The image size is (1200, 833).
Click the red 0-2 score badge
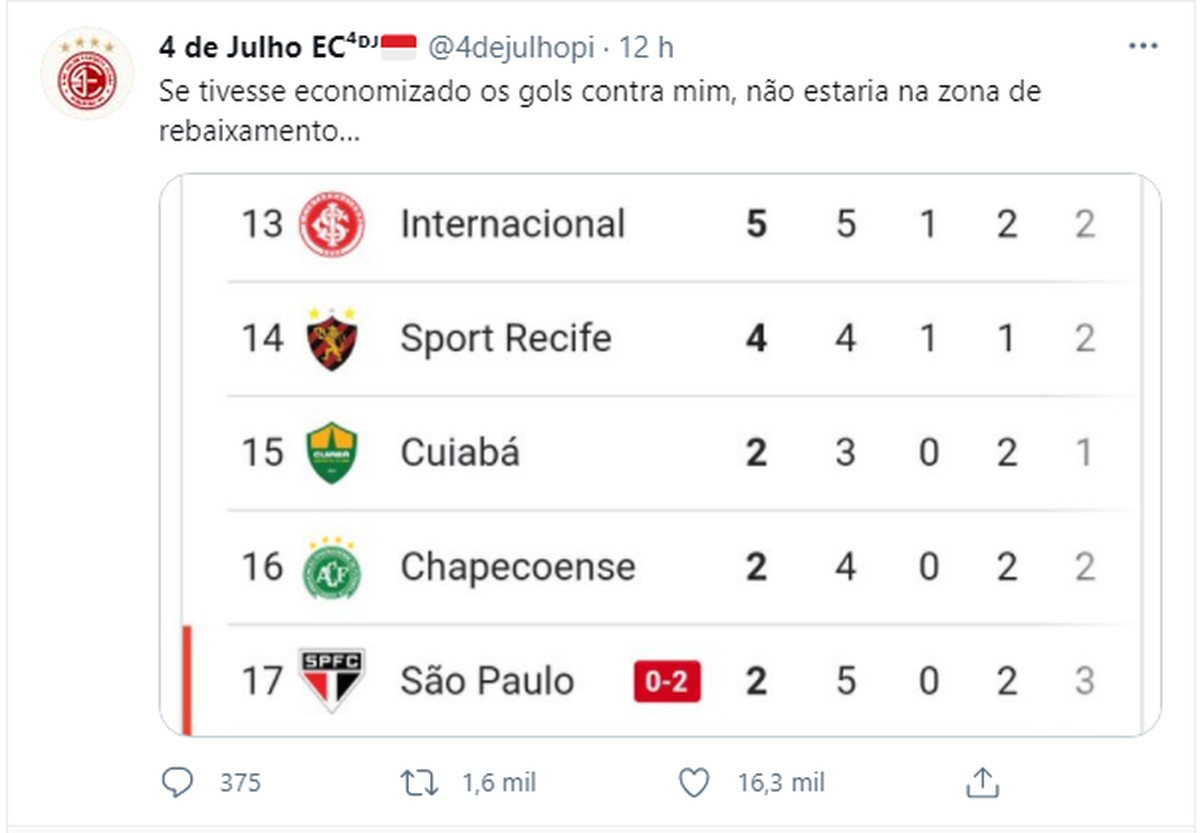(x=666, y=682)
